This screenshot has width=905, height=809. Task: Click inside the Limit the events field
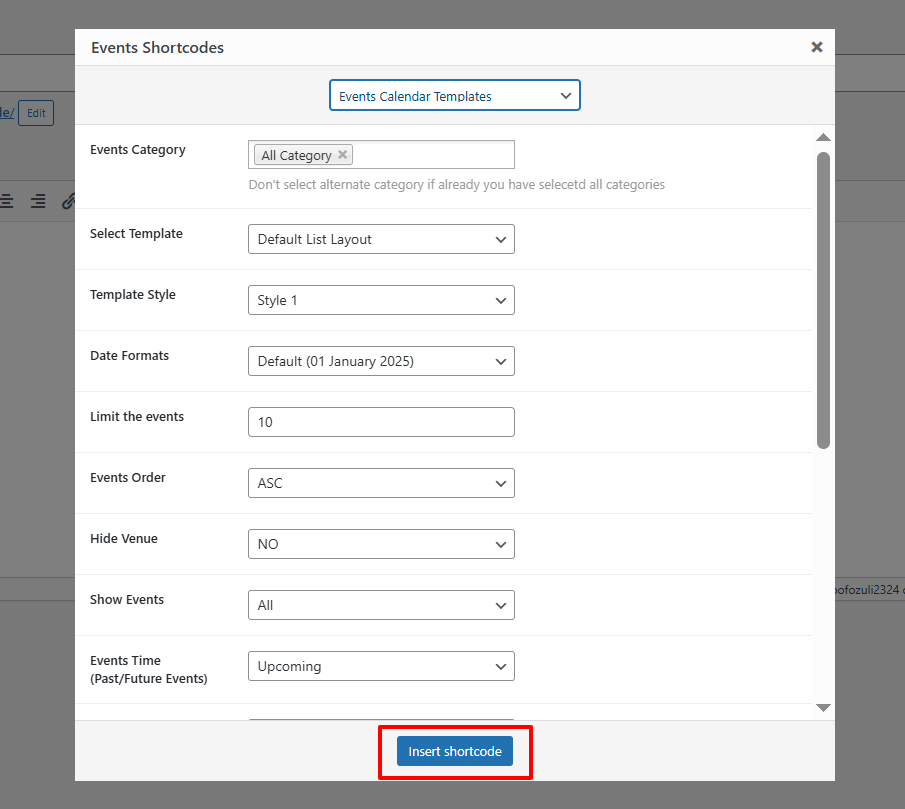381,422
